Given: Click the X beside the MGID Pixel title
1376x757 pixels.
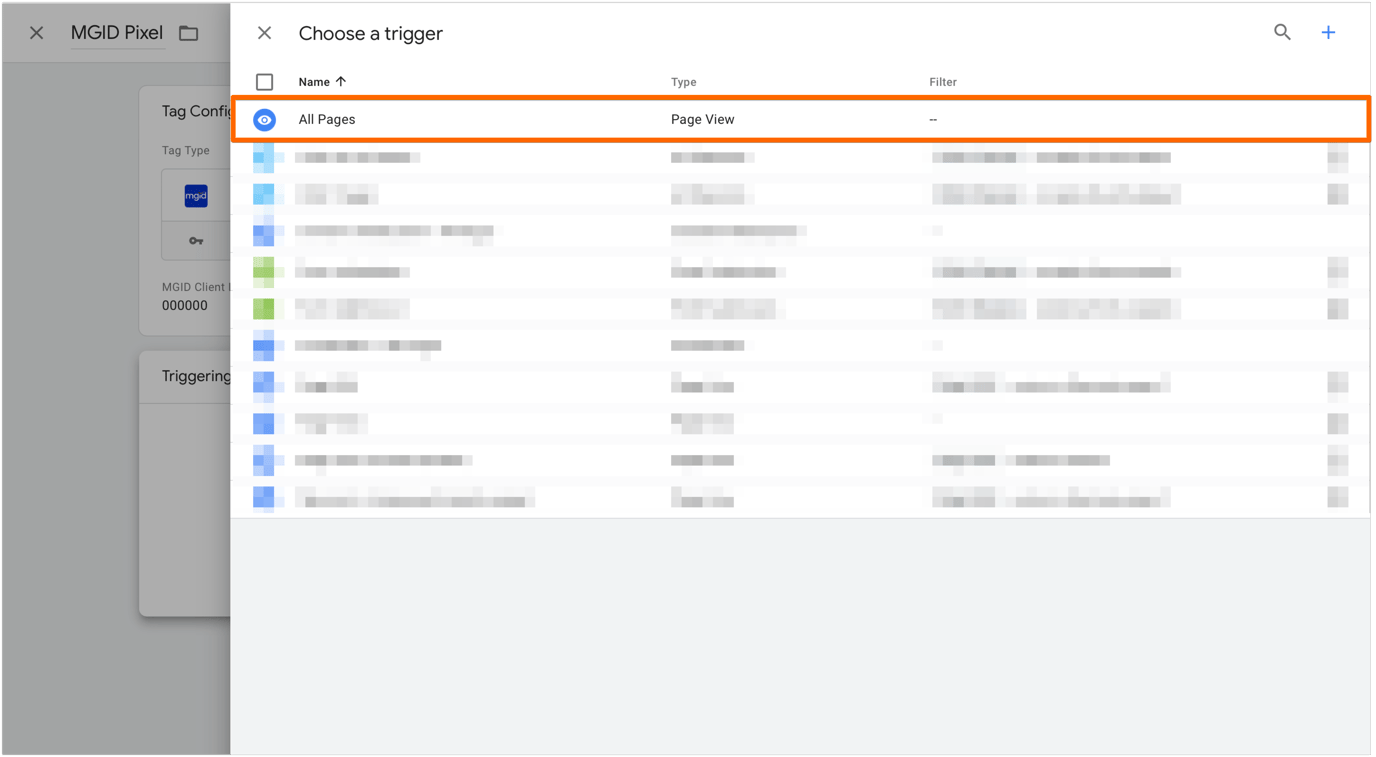Looking at the screenshot, I should 36,32.
